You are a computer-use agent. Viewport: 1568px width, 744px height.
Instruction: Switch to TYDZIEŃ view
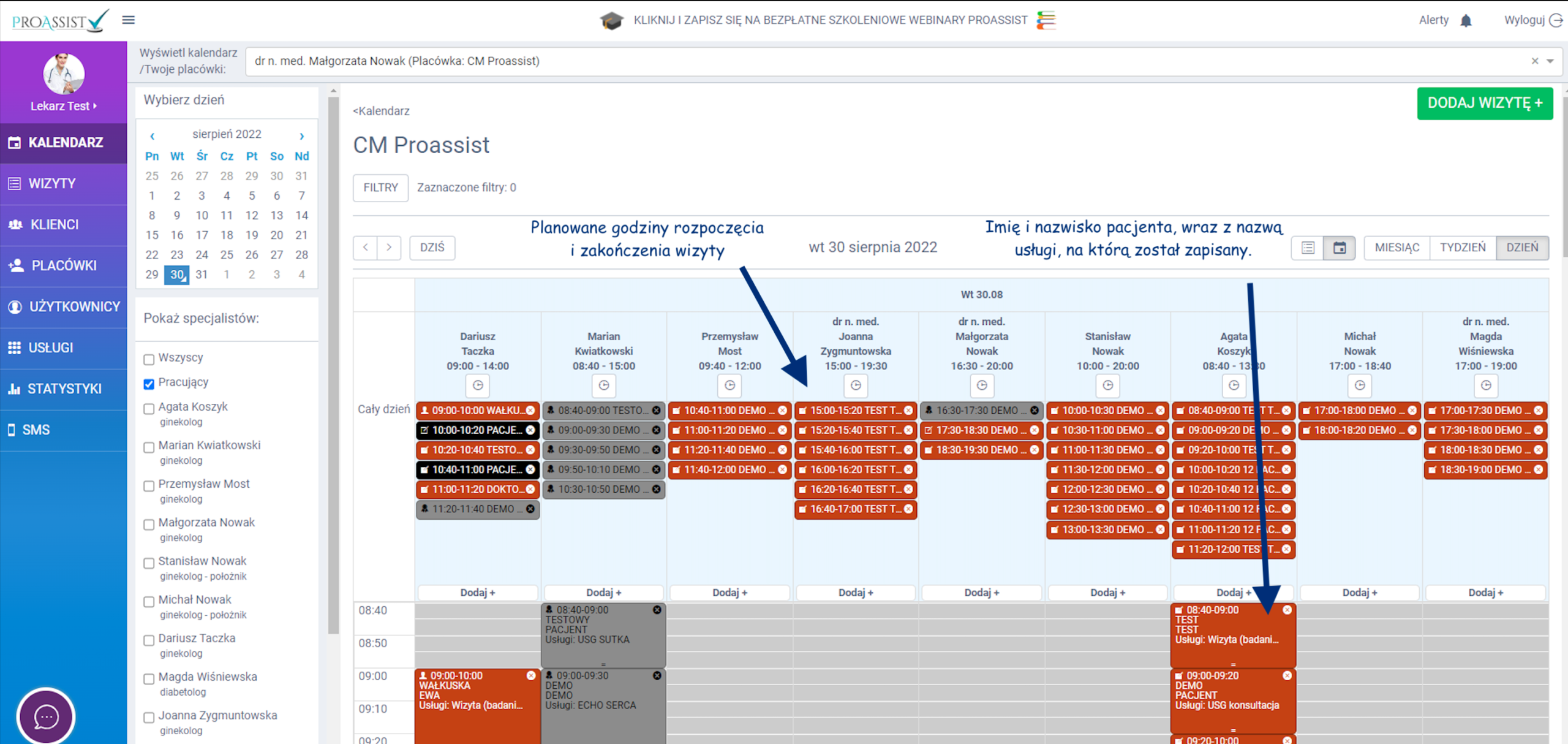click(x=1463, y=248)
